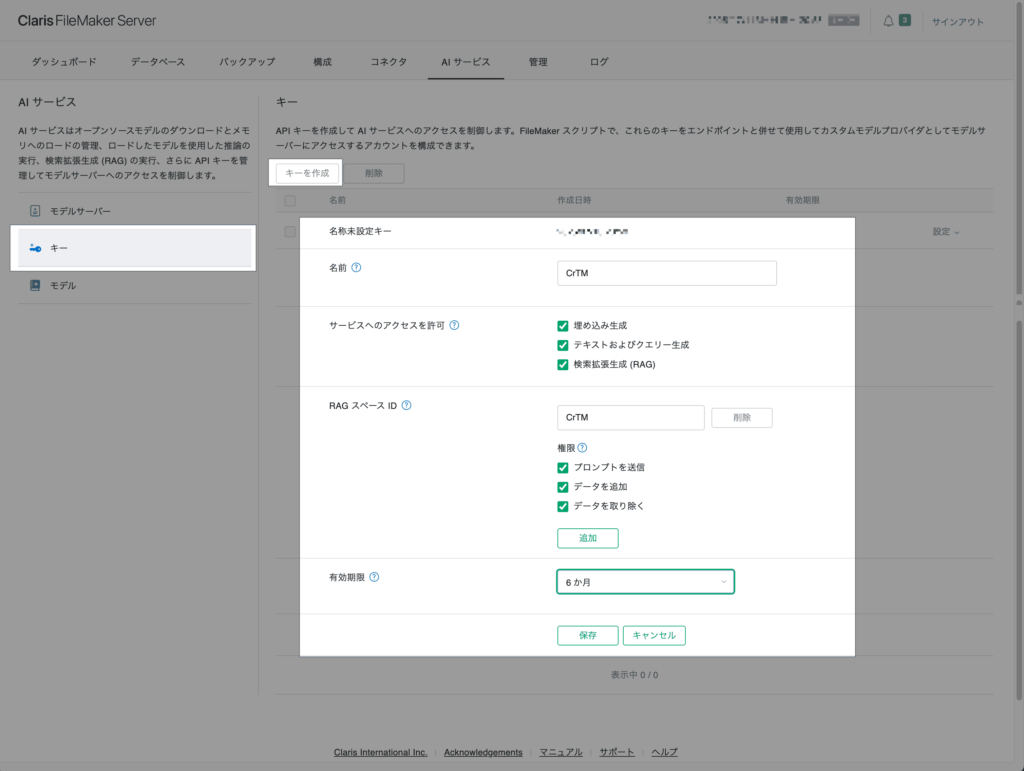This screenshot has width=1024, height=771.
Task: Uncheck プロンプトを送信 permission
Action: pyautogui.click(x=562, y=467)
